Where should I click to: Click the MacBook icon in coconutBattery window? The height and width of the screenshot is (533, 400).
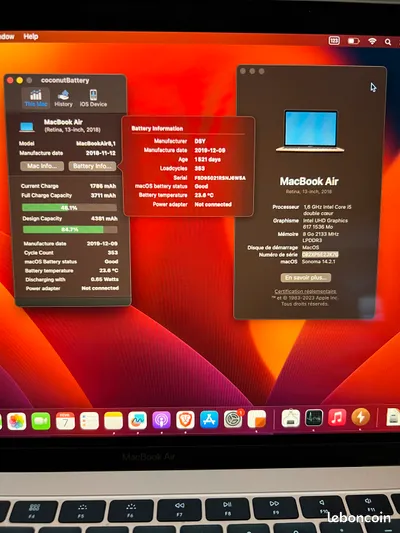tap(27, 127)
